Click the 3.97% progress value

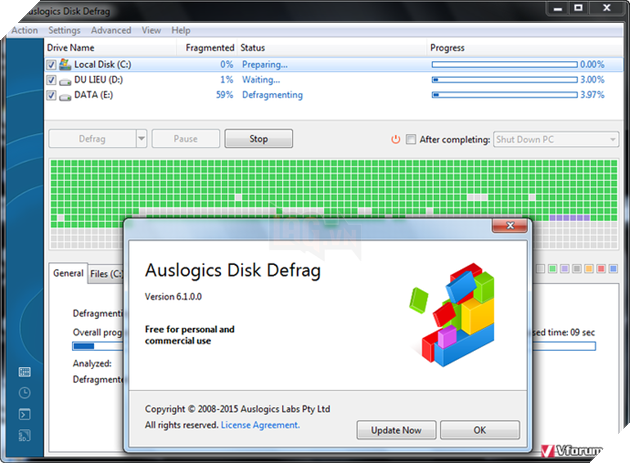click(x=592, y=95)
